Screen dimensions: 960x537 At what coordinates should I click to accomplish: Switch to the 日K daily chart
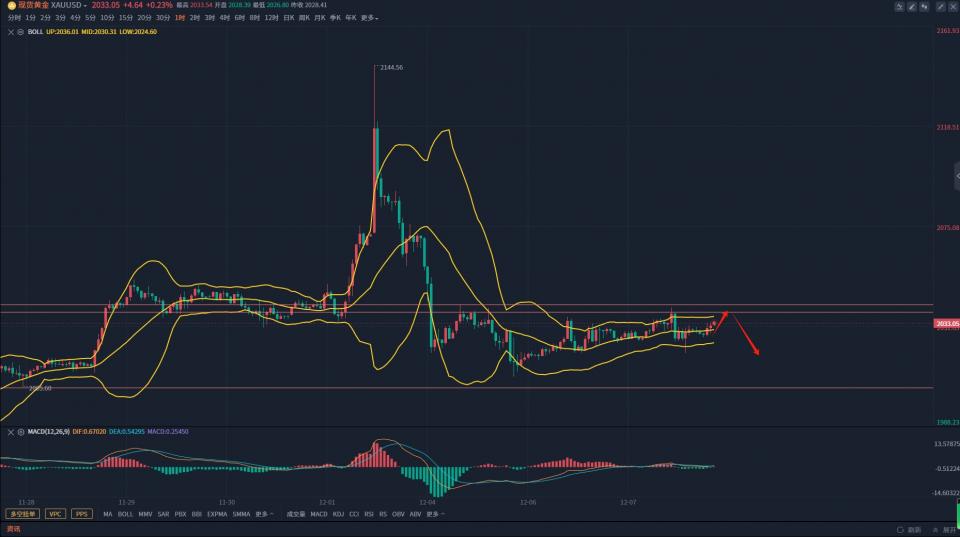[x=288, y=18]
